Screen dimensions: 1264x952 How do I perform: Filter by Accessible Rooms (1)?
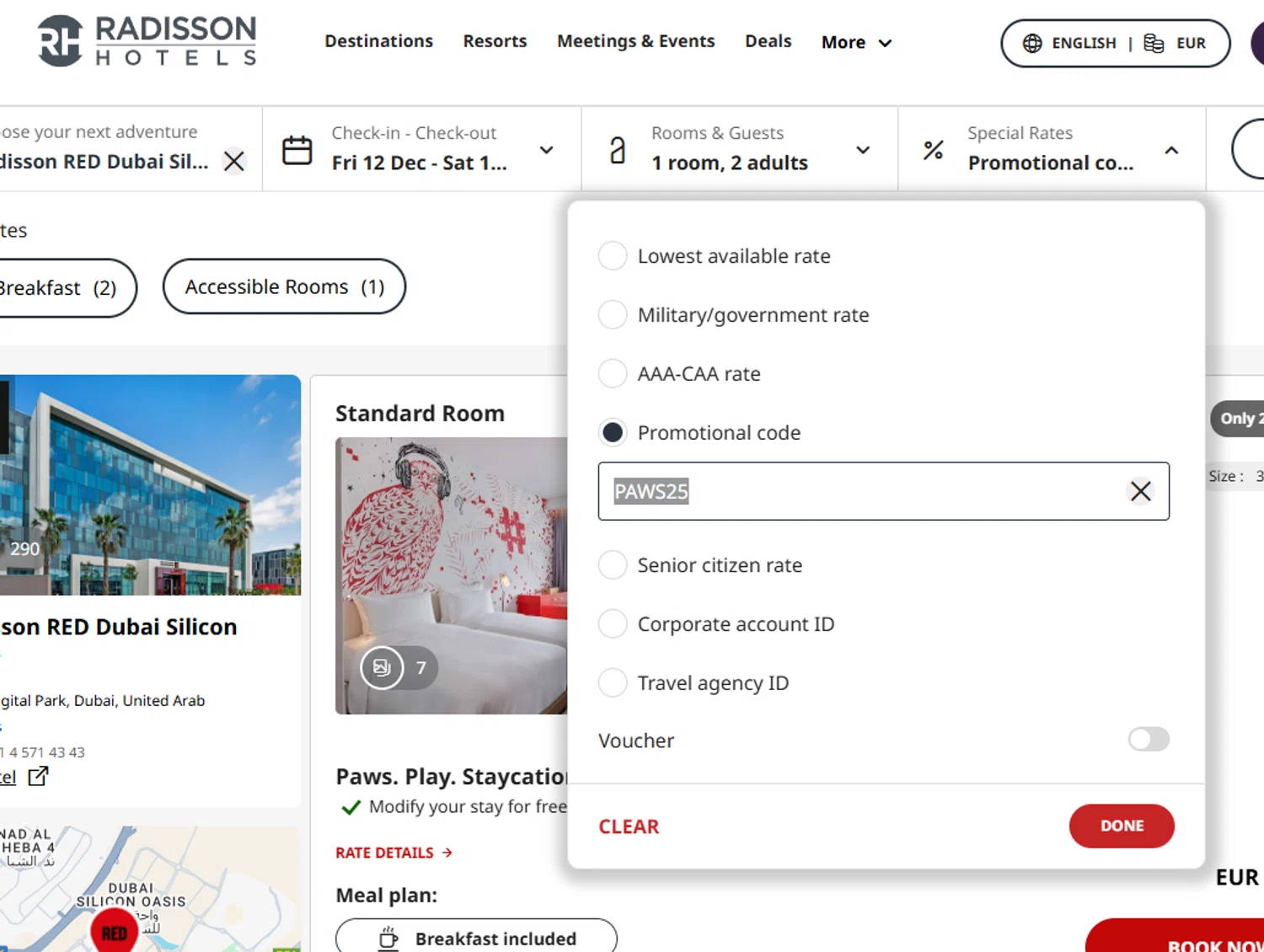(x=284, y=286)
